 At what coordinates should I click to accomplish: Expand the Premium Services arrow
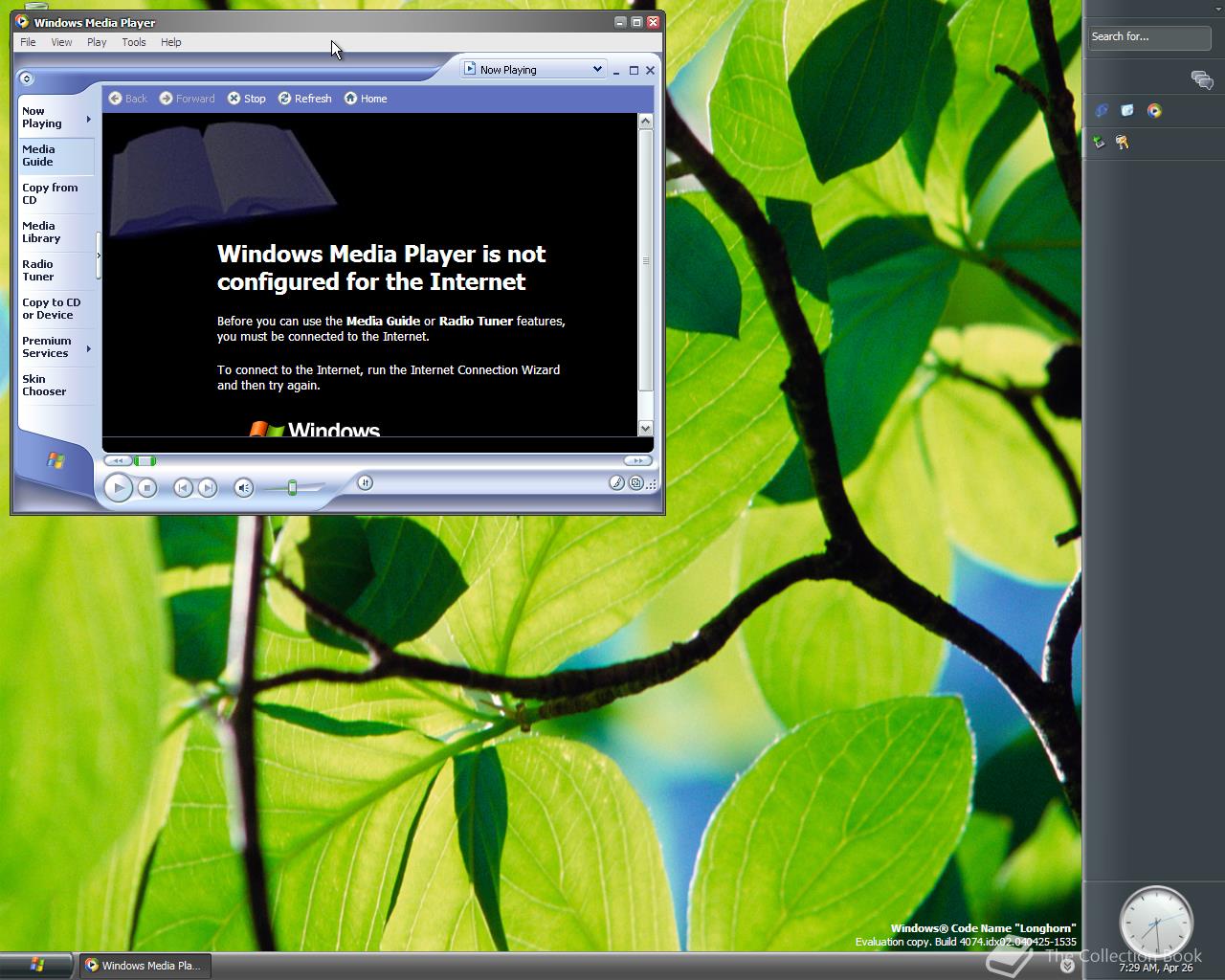[x=89, y=348]
